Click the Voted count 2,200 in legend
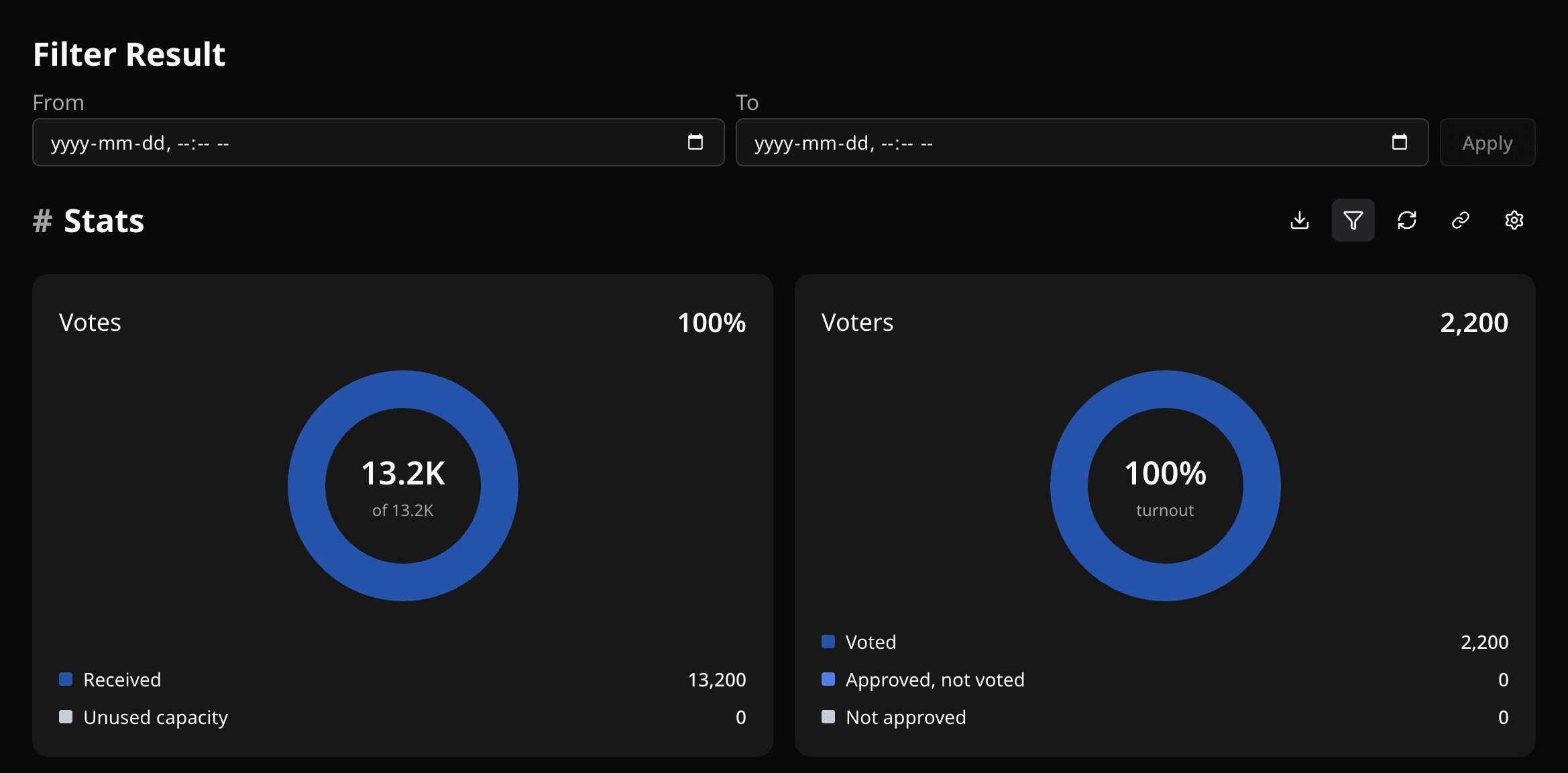The height and width of the screenshot is (773, 1568). (1484, 642)
